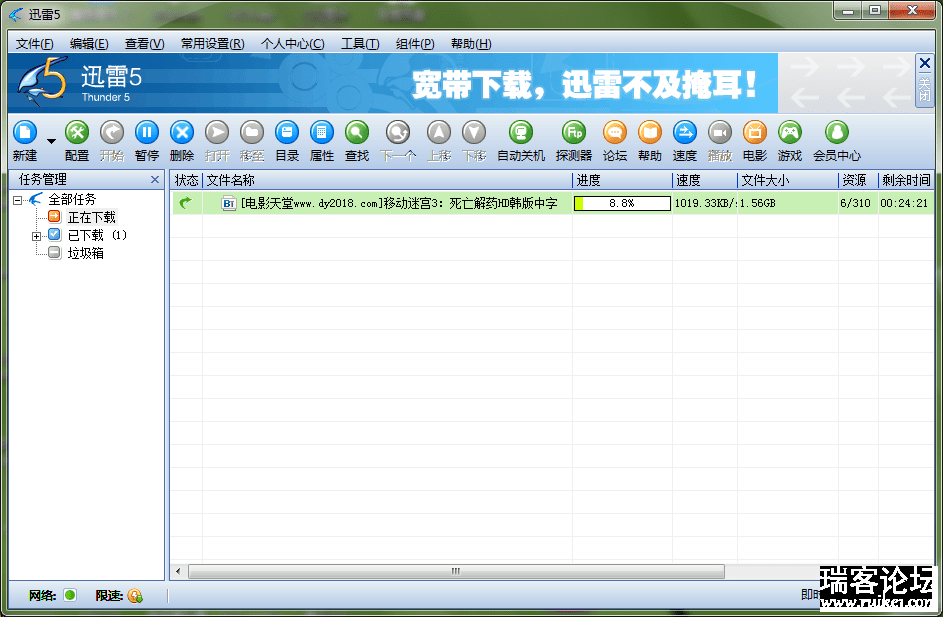Viewport: 943px width, 617px height.
Task: Collapse the 全部任务 tree node
Action: 17,200
